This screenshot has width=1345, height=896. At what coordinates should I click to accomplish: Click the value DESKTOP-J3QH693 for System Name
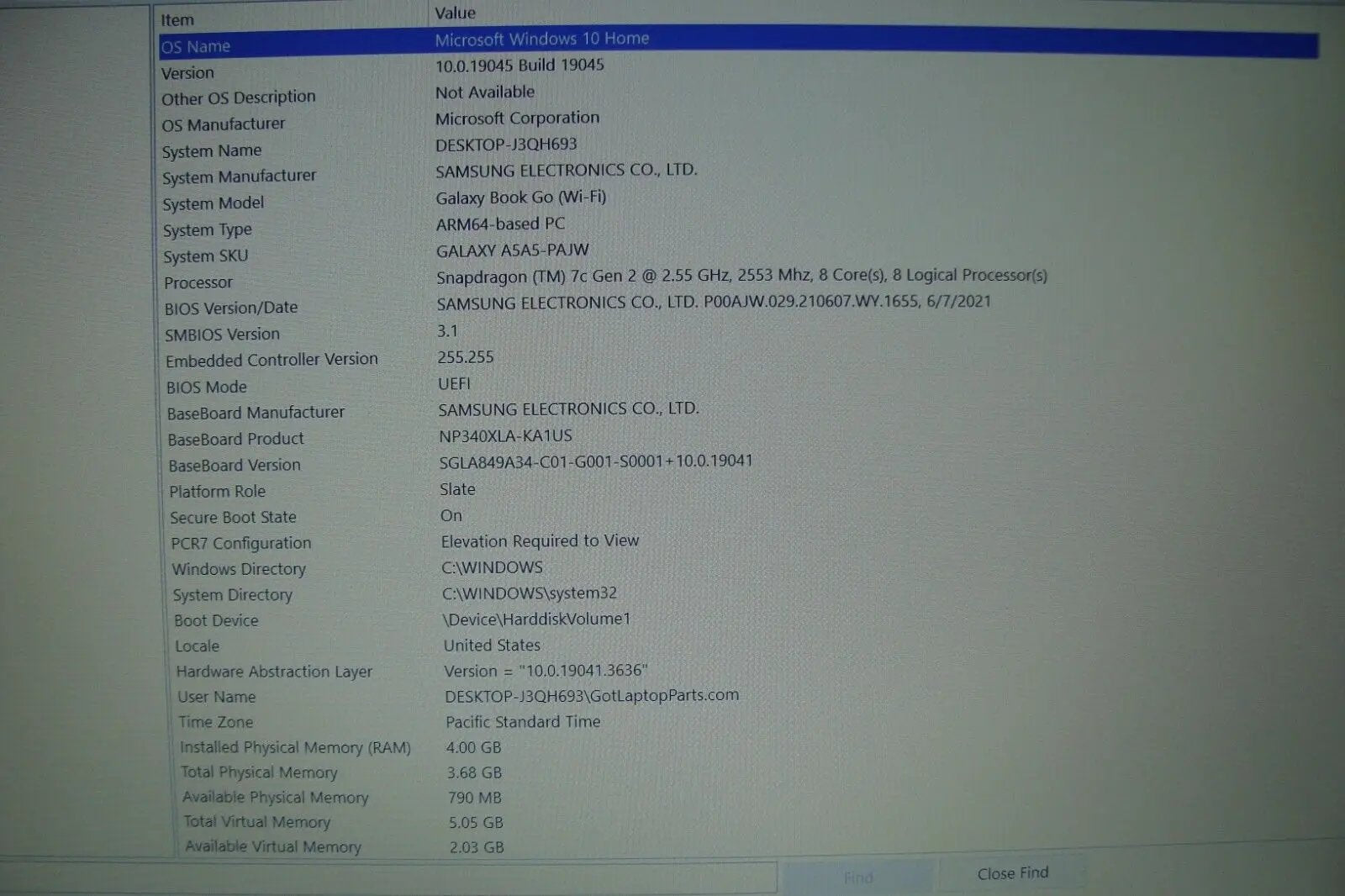point(506,145)
